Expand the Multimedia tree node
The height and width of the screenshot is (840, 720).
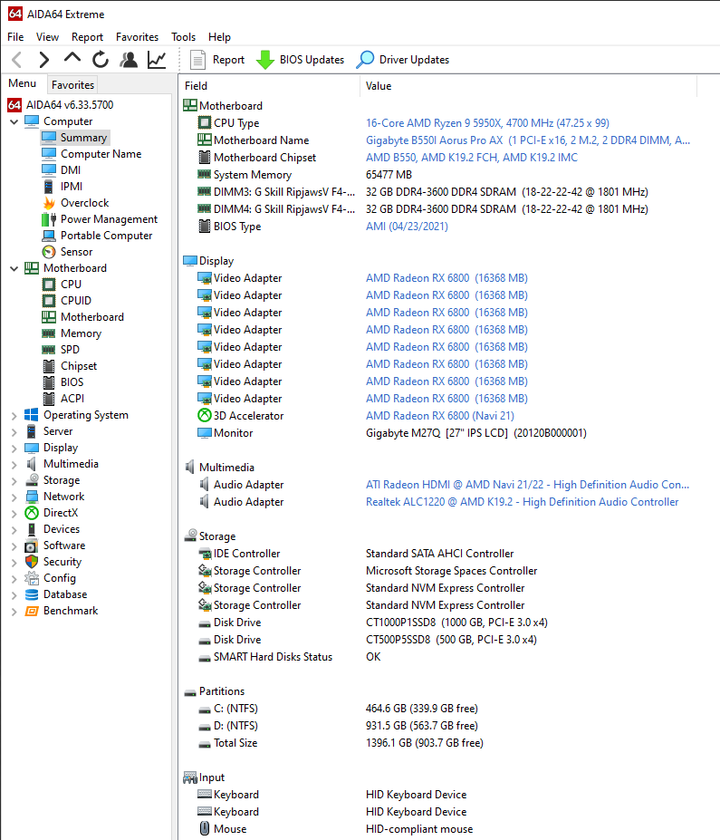click(x=14, y=464)
